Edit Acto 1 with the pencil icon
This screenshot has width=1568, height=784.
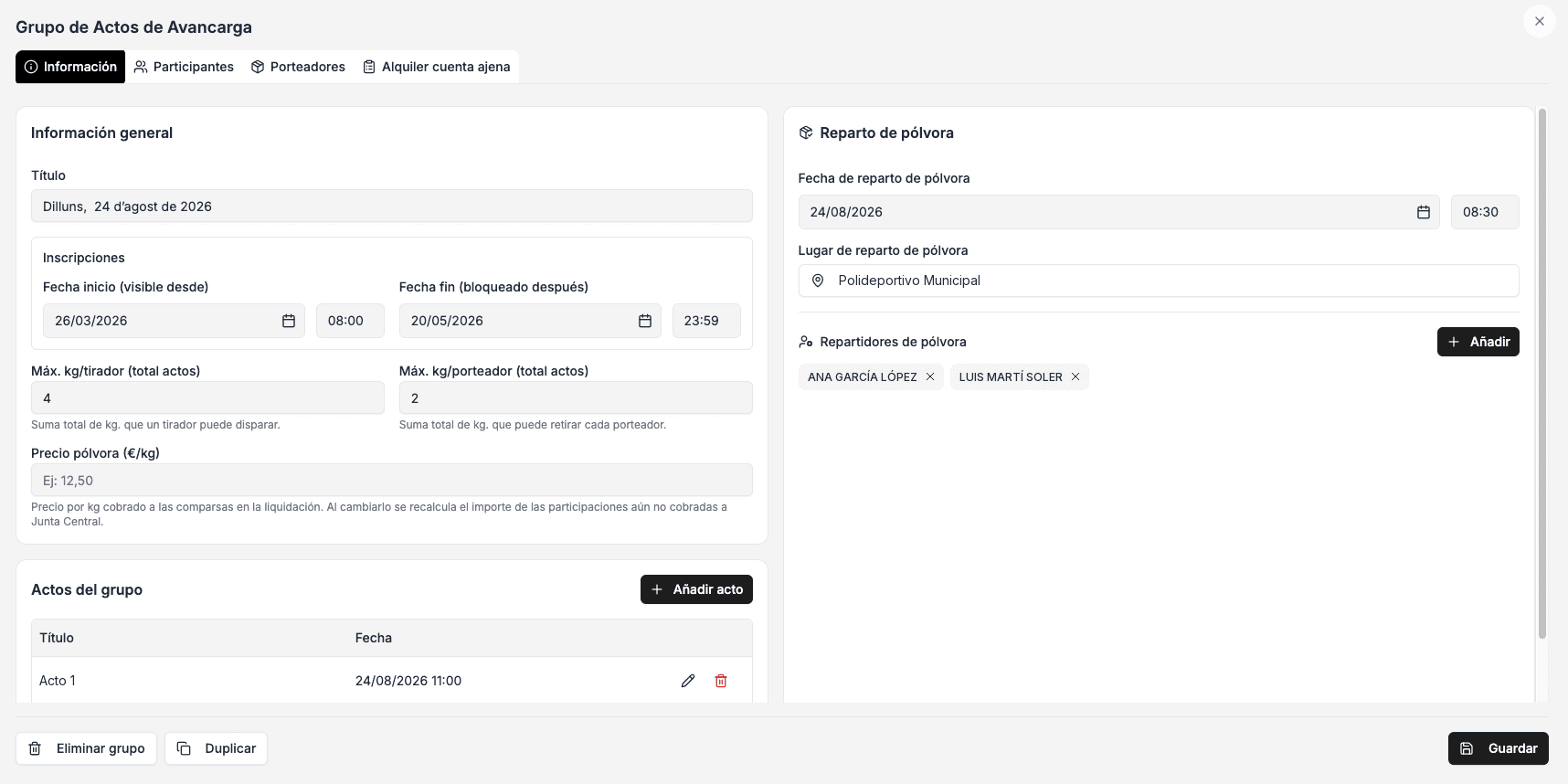[688, 681]
